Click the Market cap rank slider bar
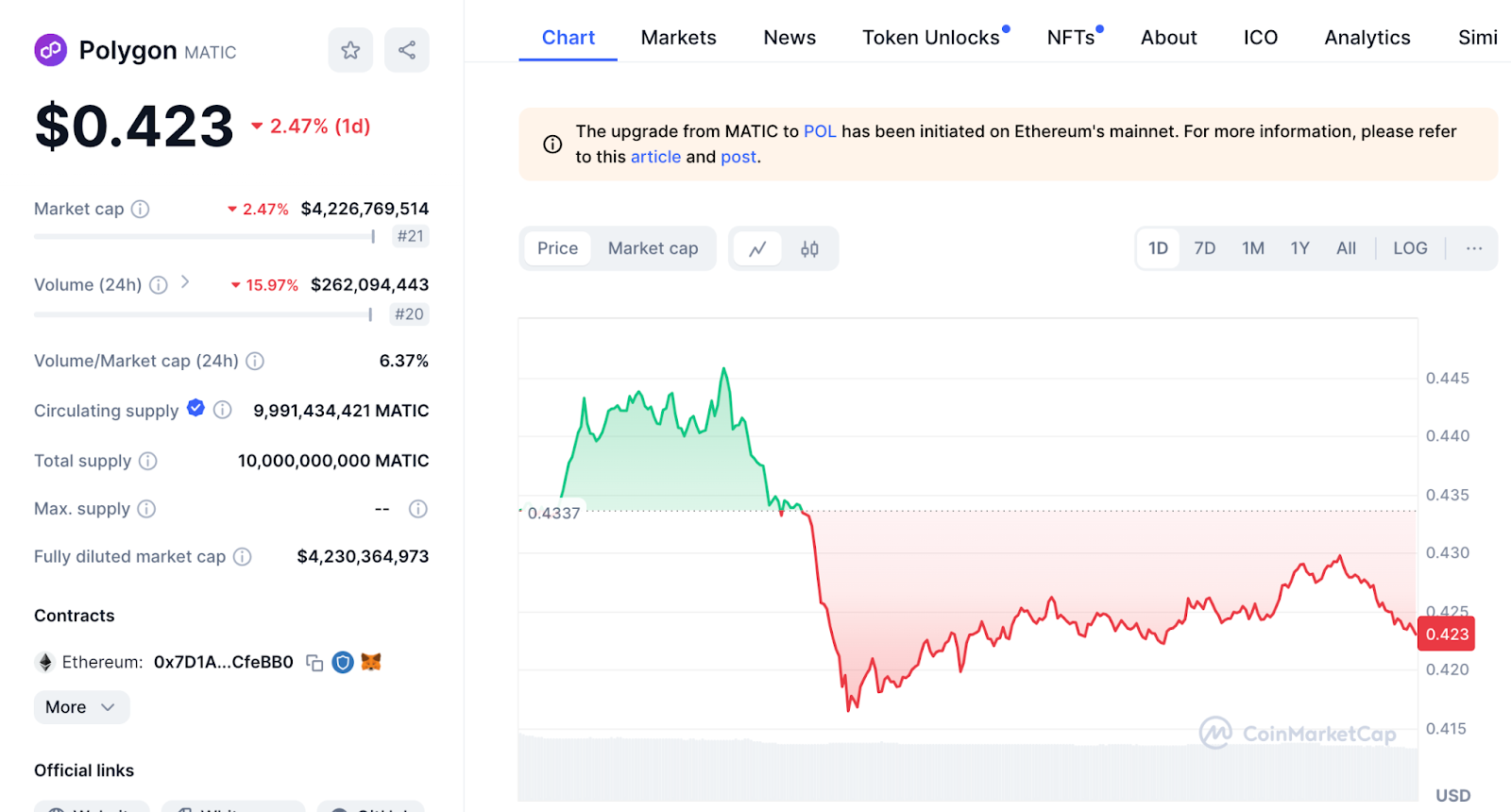The image size is (1511, 812). click(x=205, y=236)
